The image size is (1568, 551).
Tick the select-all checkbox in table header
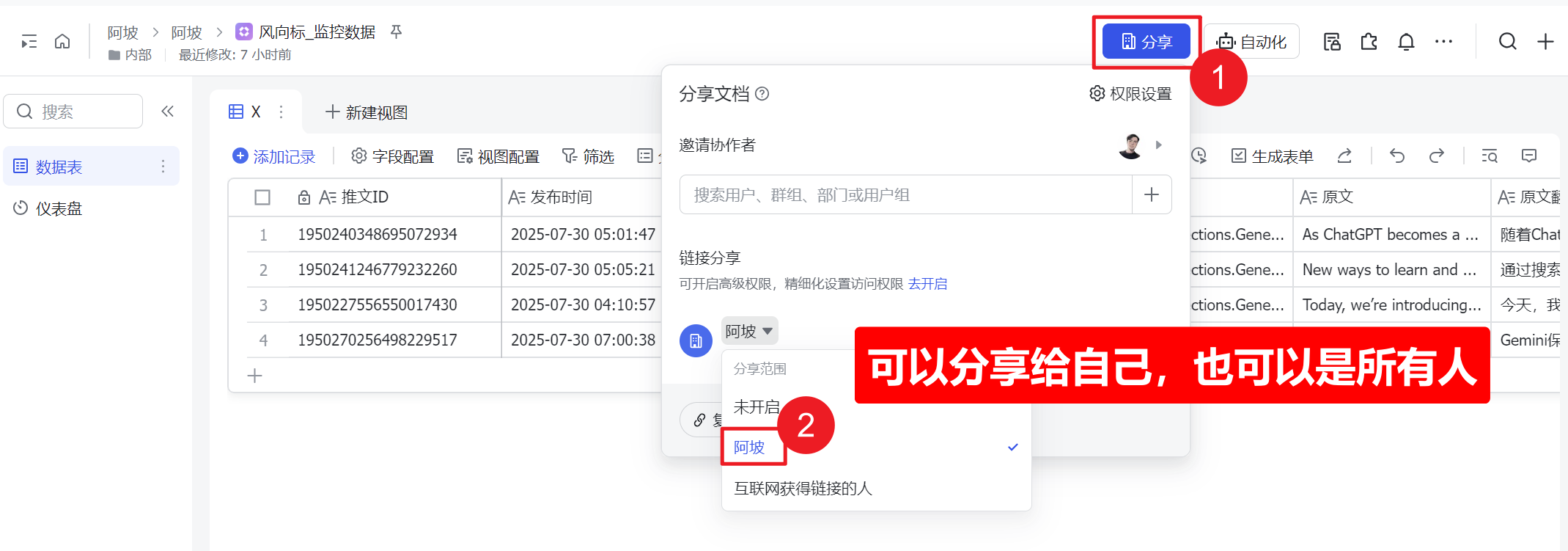click(x=262, y=197)
